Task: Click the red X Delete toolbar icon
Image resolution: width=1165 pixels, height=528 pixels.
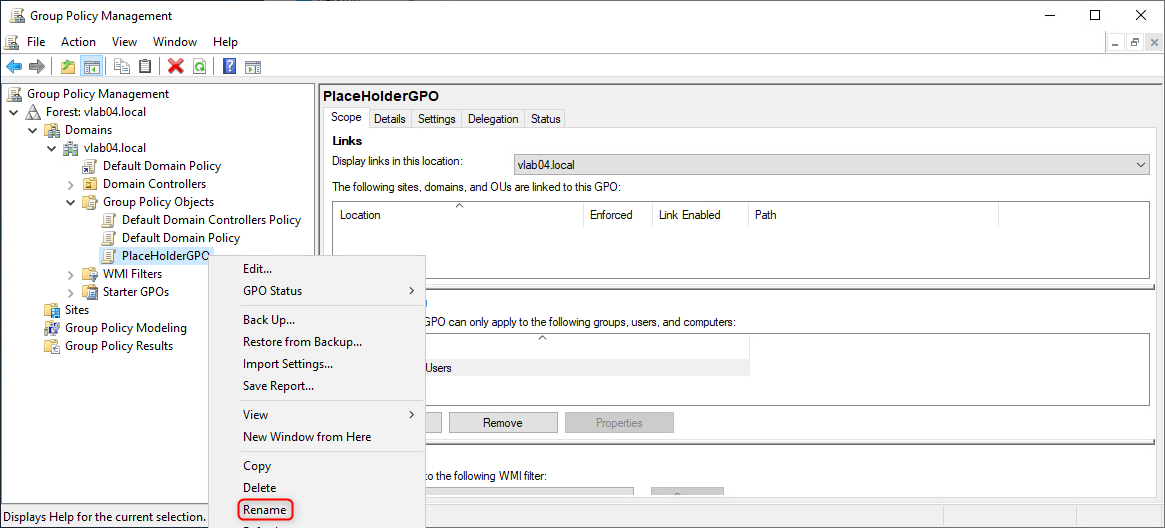Action: tap(176, 67)
